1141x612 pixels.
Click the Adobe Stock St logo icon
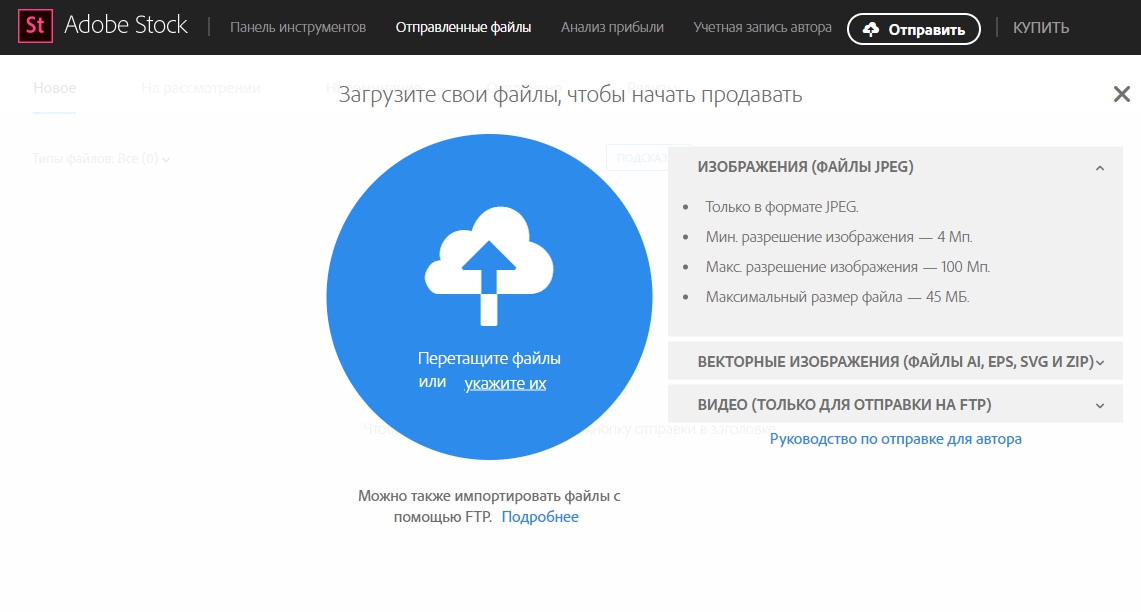click(x=35, y=27)
